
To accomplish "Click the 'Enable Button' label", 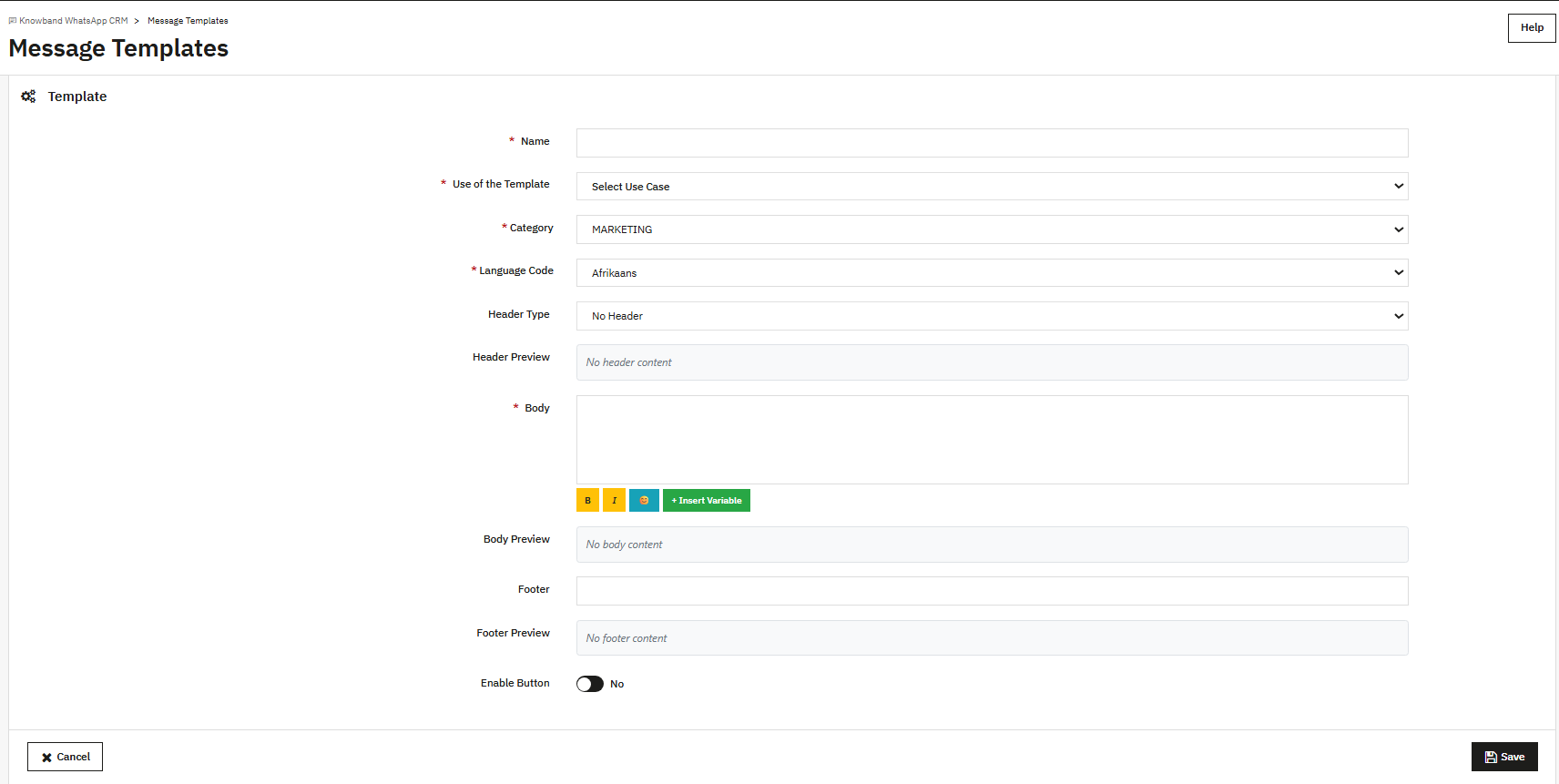I will [x=515, y=683].
